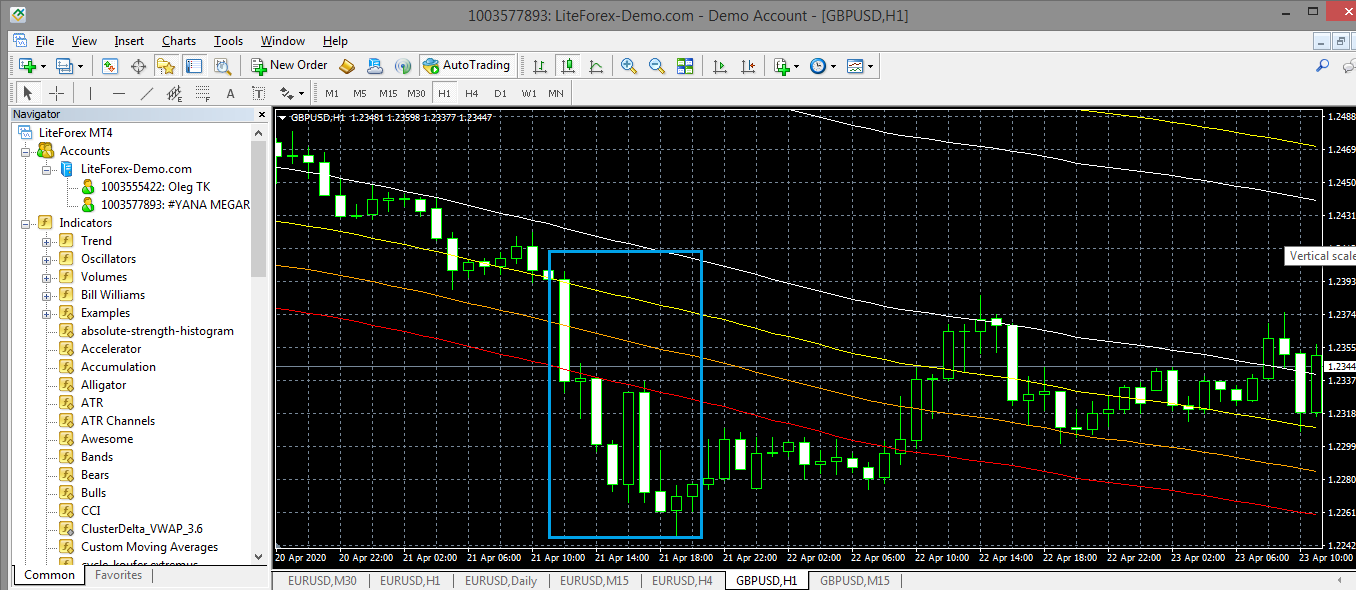Toggle chart auto scroll icon
This screenshot has width=1356, height=590.
[x=719, y=66]
